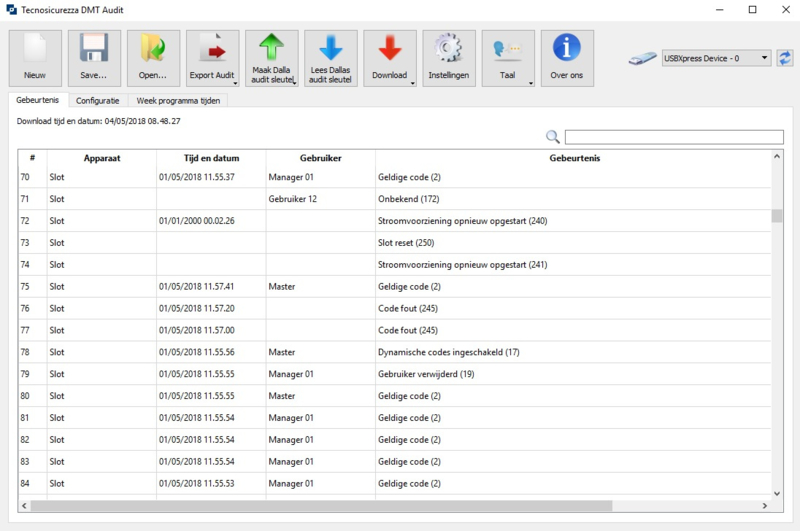Screen dimensions: 800x531
Task: Click the refresh USB devices icon
Action: tap(784, 58)
